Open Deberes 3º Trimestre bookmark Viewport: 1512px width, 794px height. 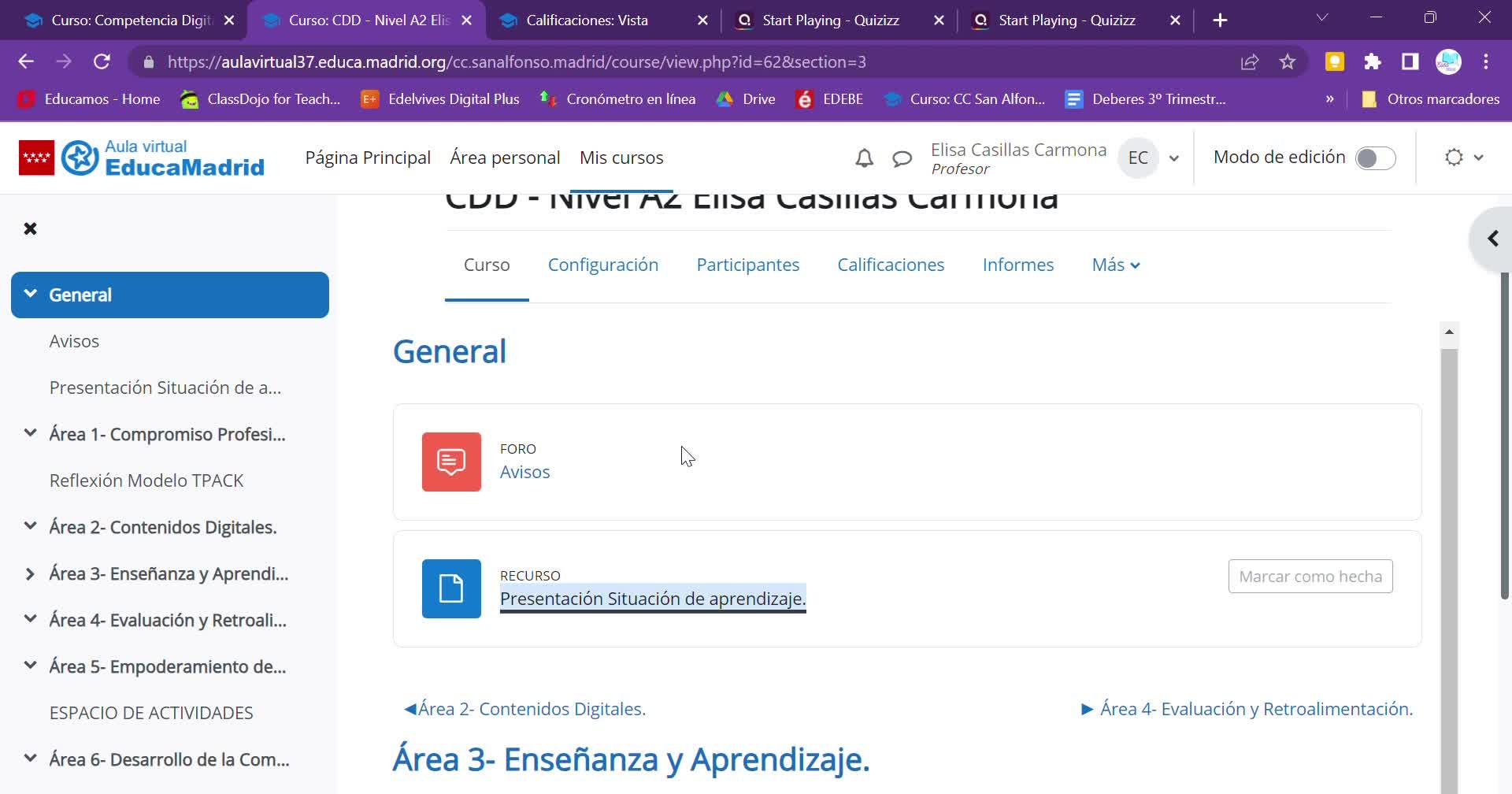1146,99
